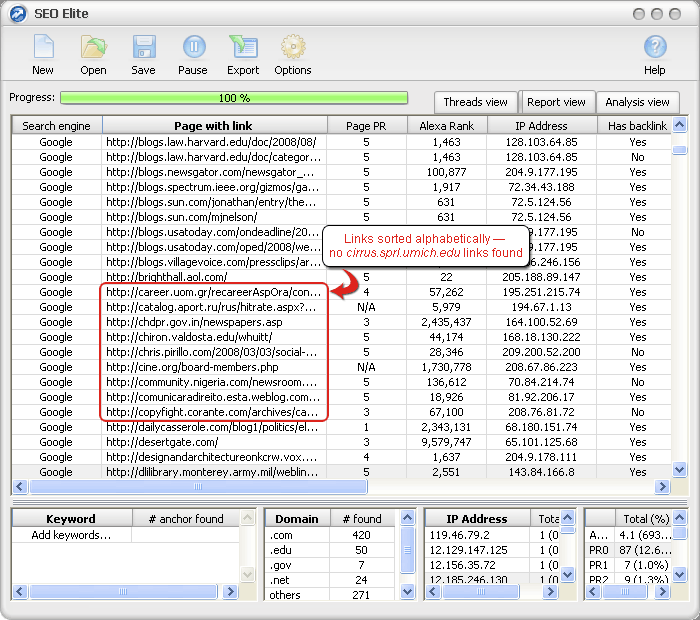Open a saved project with Open icon

pos(93,47)
